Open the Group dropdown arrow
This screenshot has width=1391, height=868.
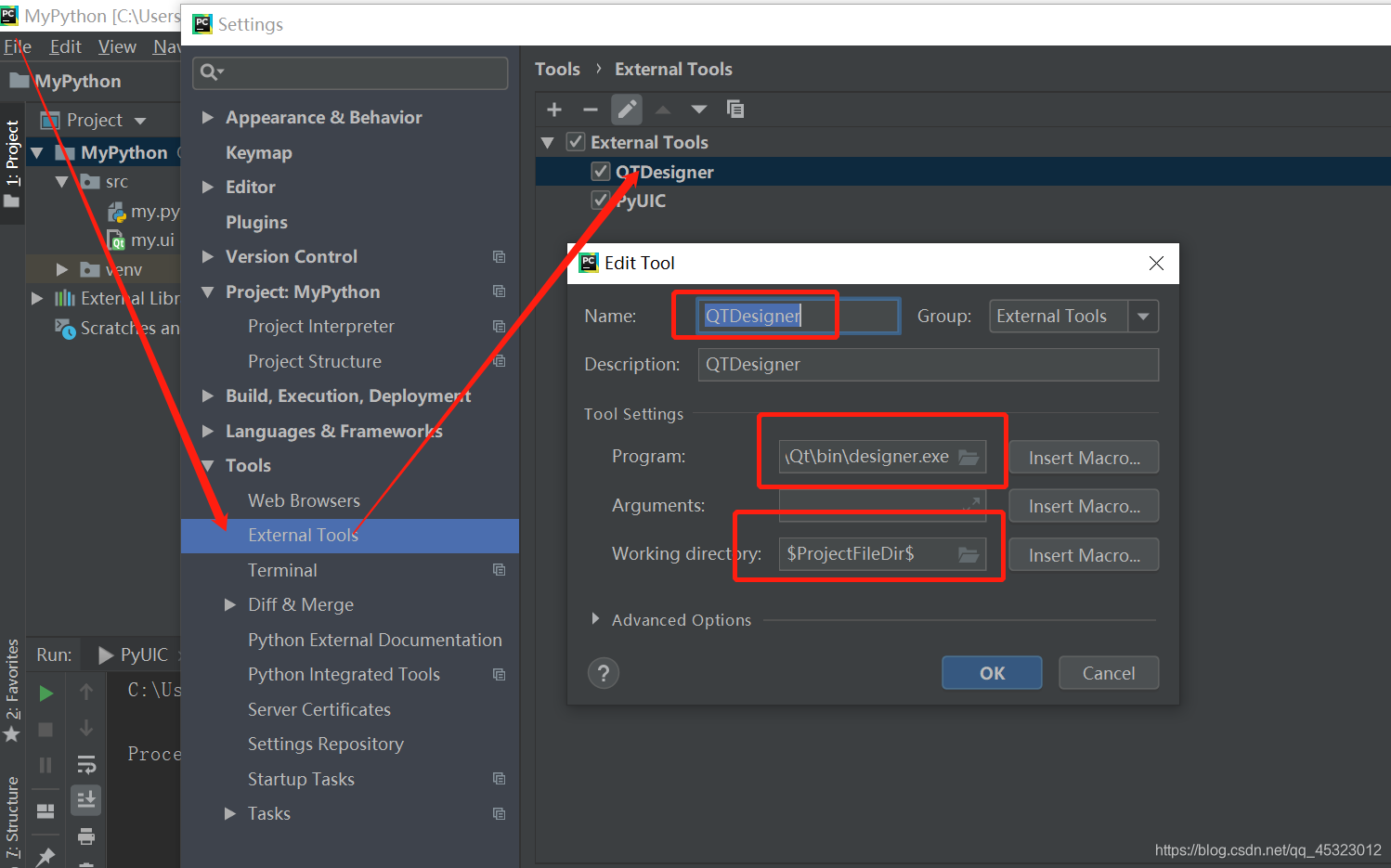[x=1143, y=317]
